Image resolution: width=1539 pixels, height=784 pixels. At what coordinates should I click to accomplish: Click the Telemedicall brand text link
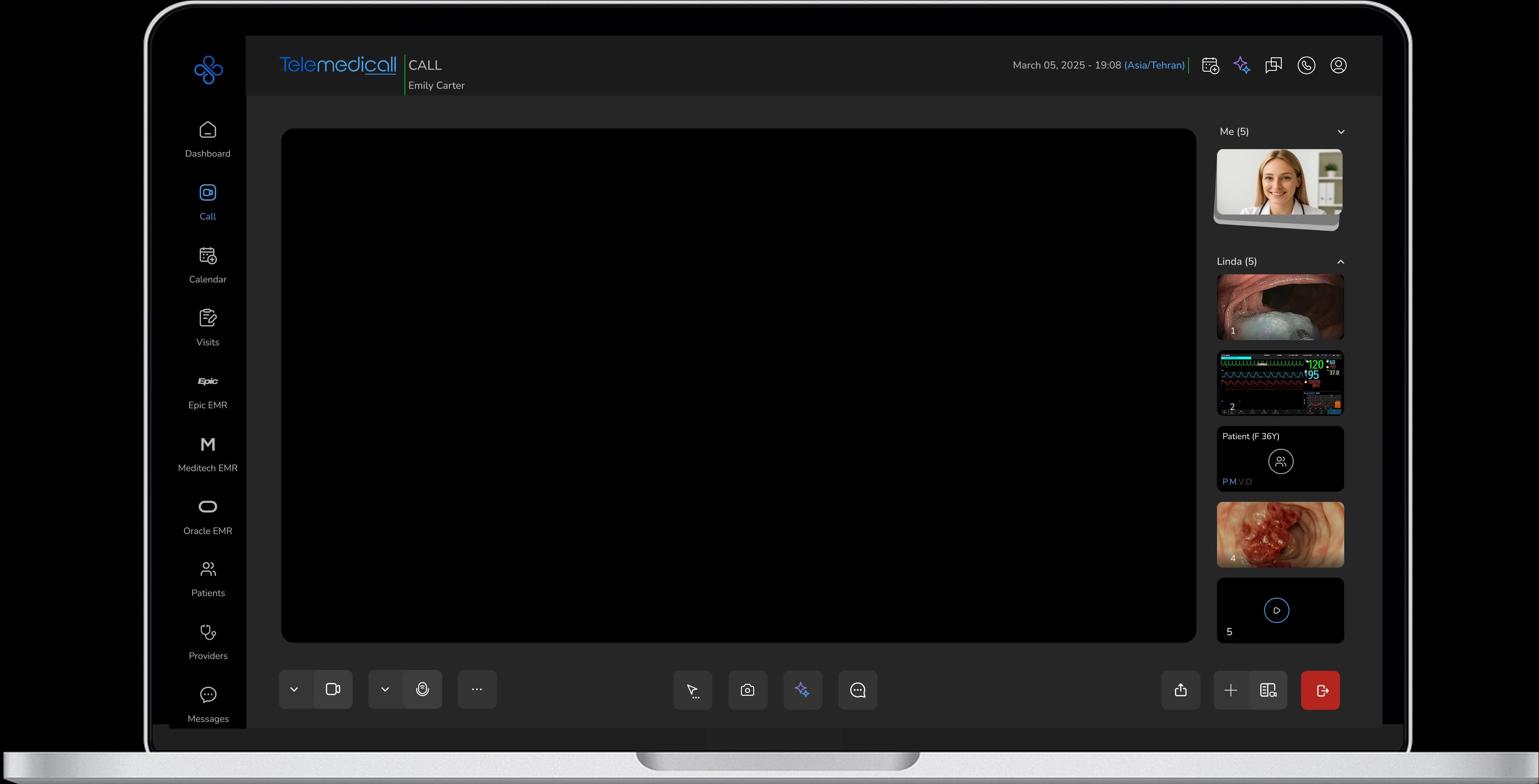tap(338, 64)
